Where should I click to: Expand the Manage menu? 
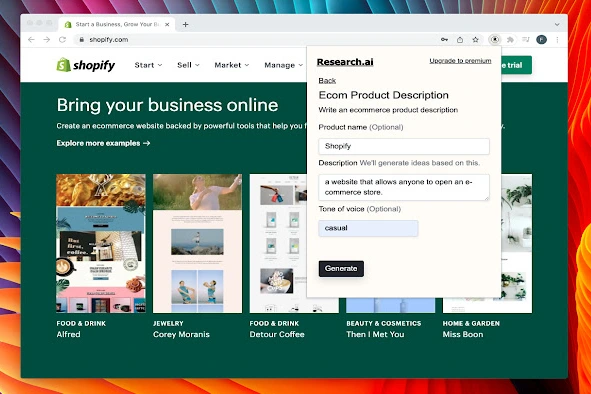[283, 65]
